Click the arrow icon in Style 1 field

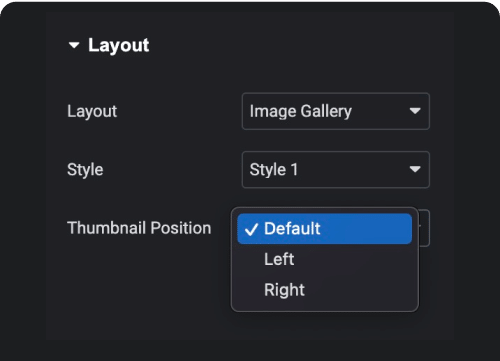tap(415, 169)
